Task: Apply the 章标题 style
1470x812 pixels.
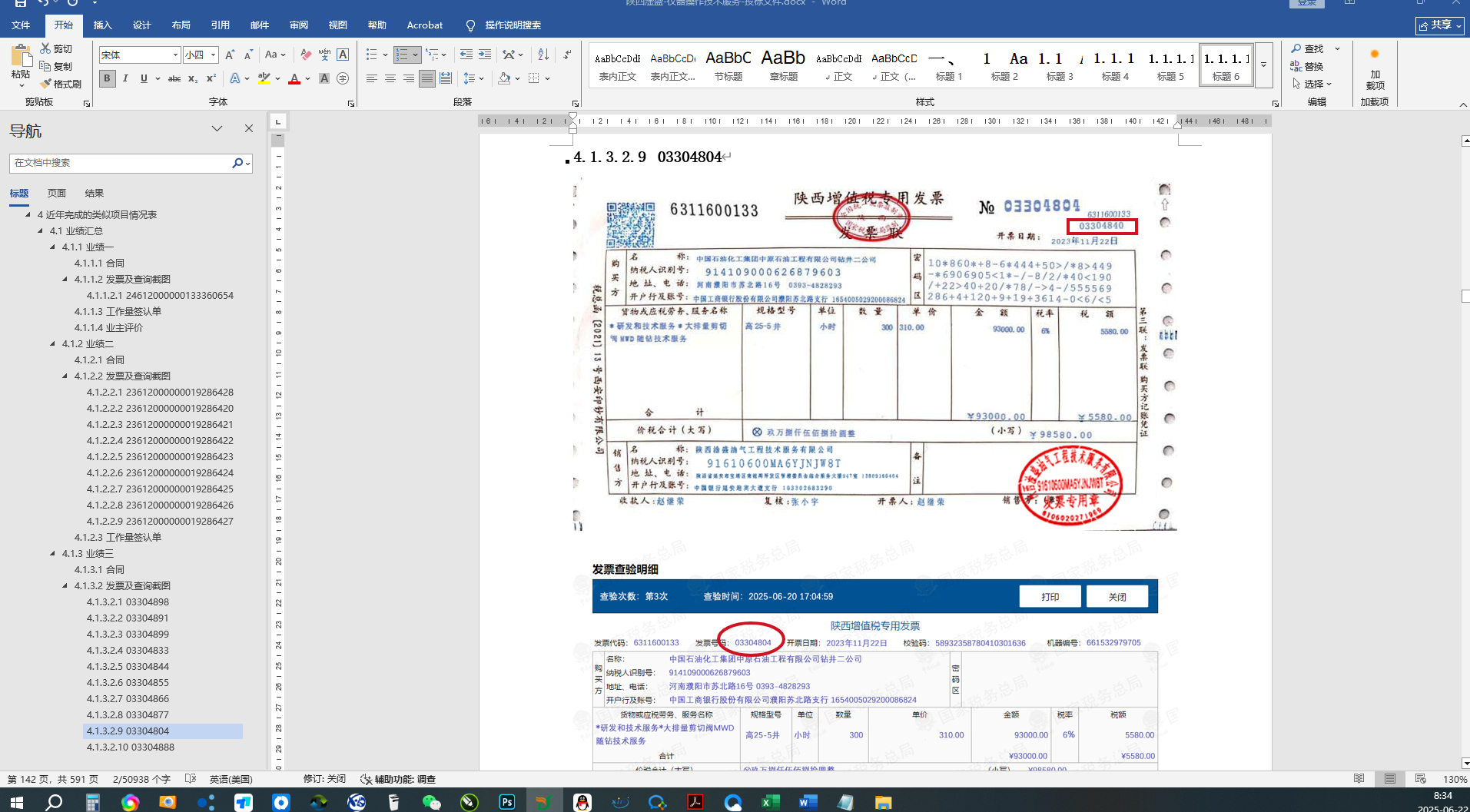Action: (783, 65)
